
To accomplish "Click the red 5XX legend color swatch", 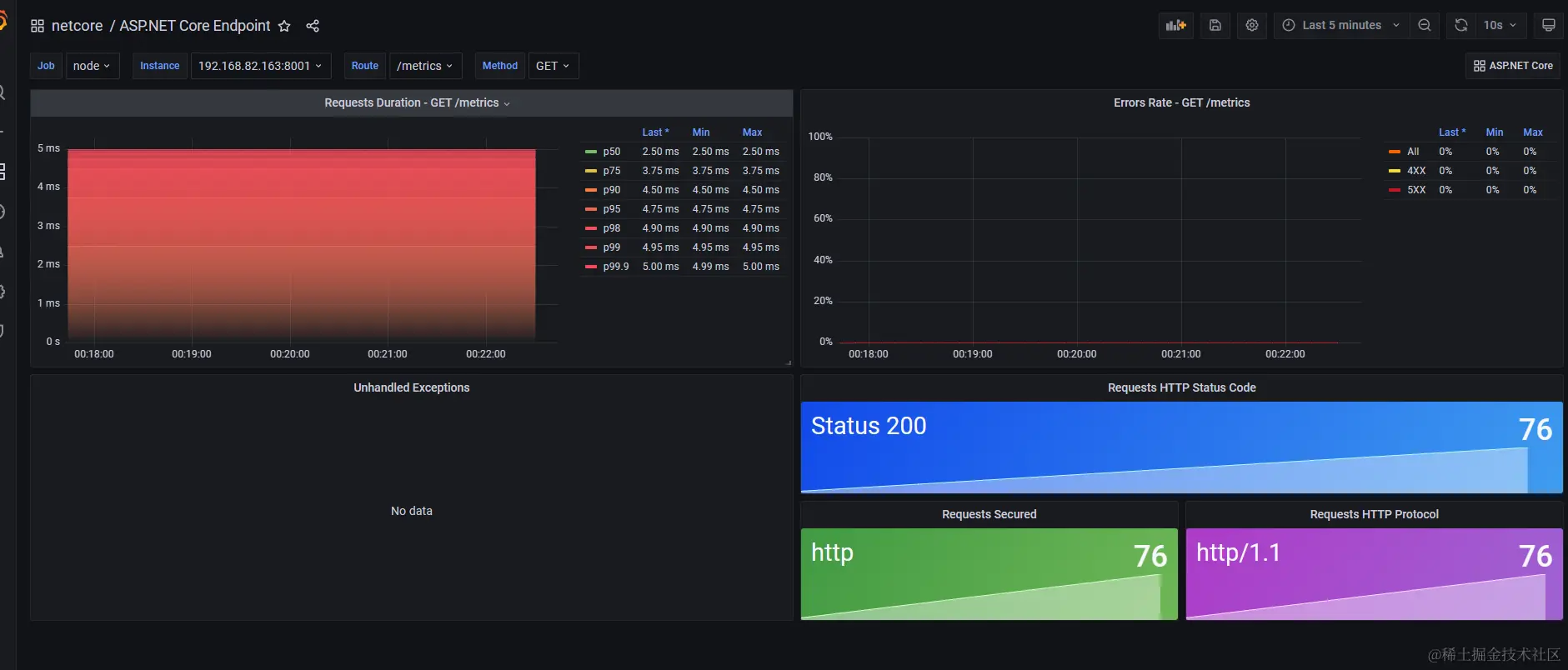I will pyautogui.click(x=1395, y=190).
